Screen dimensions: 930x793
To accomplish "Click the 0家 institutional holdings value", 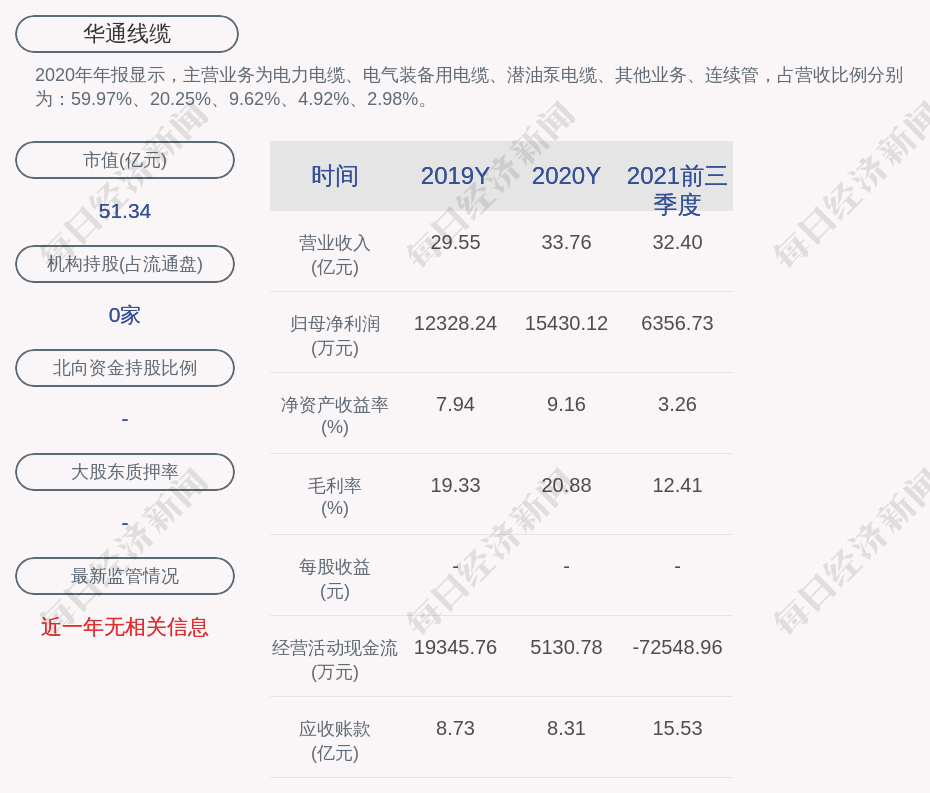I will click(x=125, y=315).
